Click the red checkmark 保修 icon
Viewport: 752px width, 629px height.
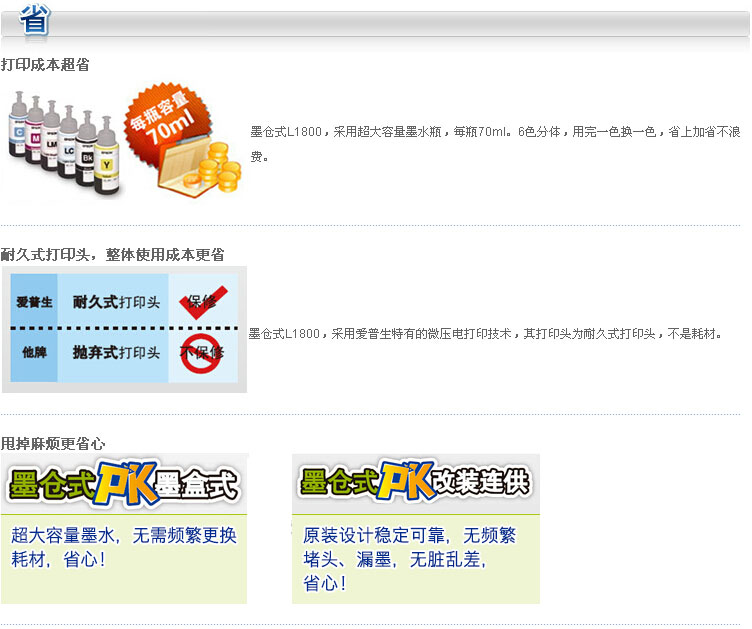click(202, 302)
